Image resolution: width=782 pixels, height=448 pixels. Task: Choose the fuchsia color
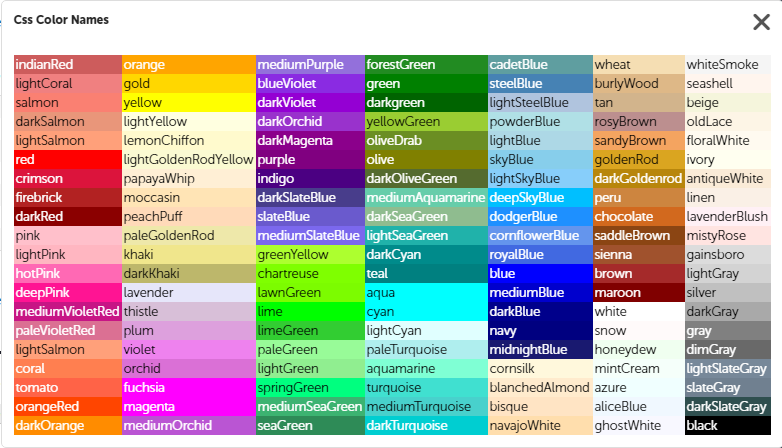[x=189, y=387]
